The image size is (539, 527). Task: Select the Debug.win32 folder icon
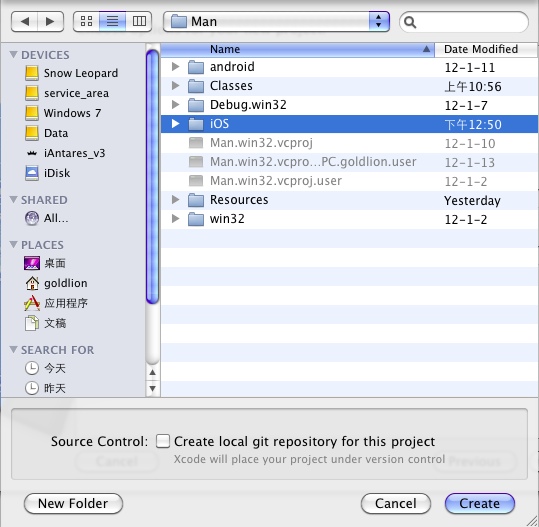196,105
